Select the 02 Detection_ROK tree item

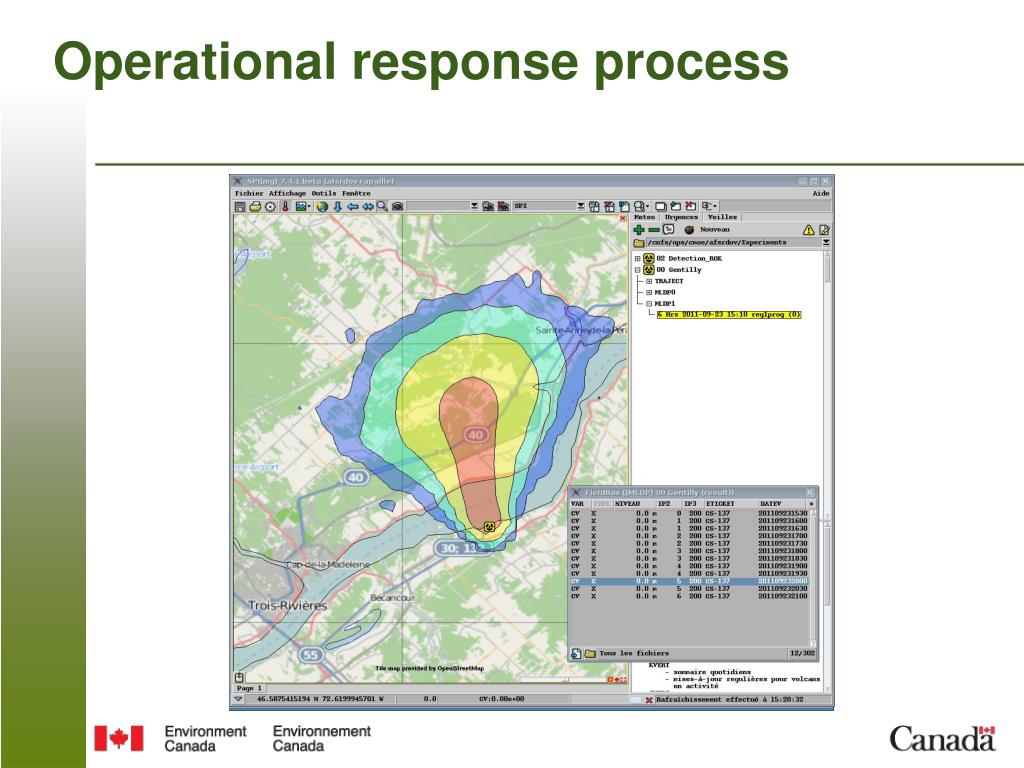[x=689, y=259]
